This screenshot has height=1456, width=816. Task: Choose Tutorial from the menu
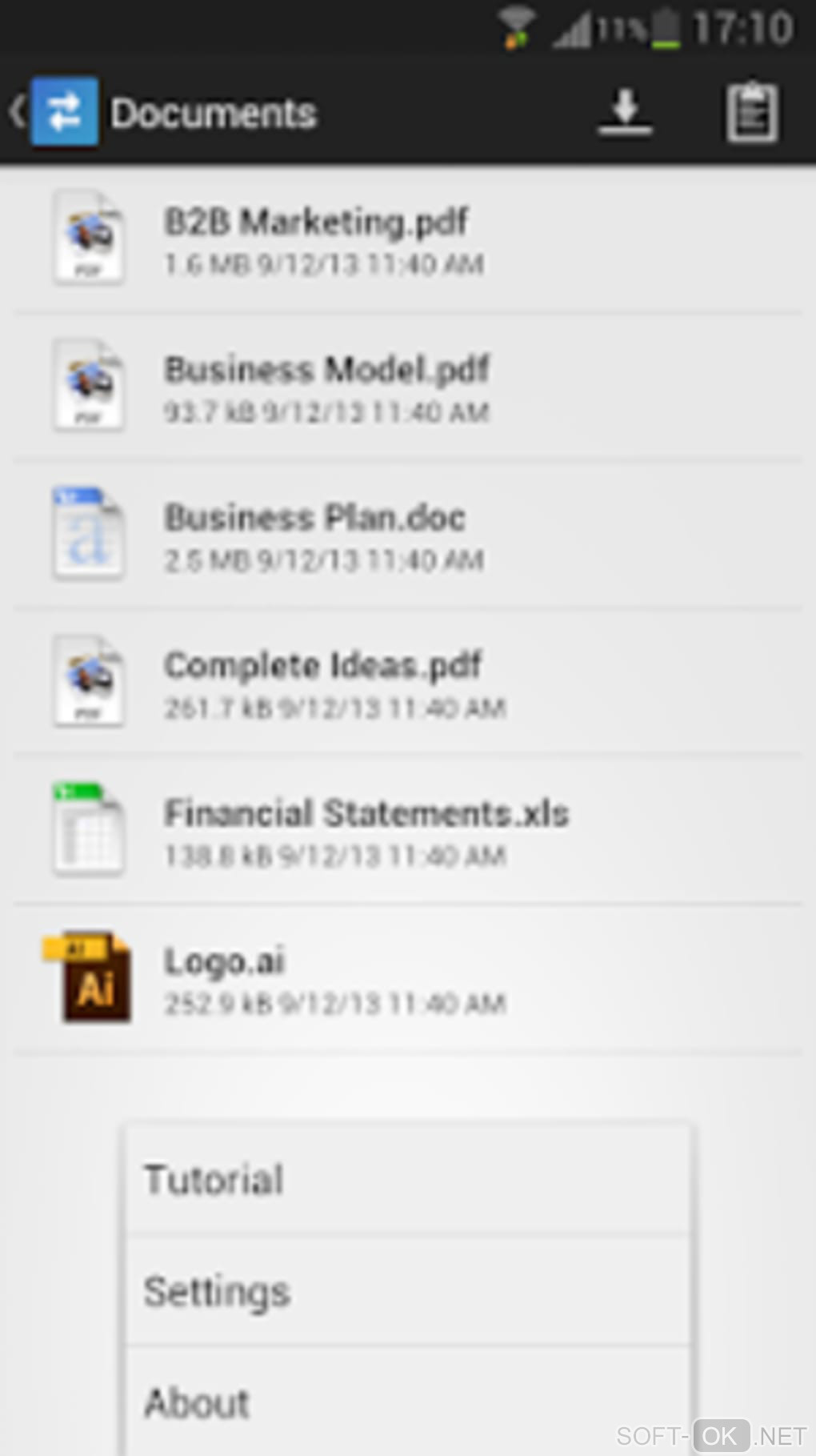pos(408,1179)
